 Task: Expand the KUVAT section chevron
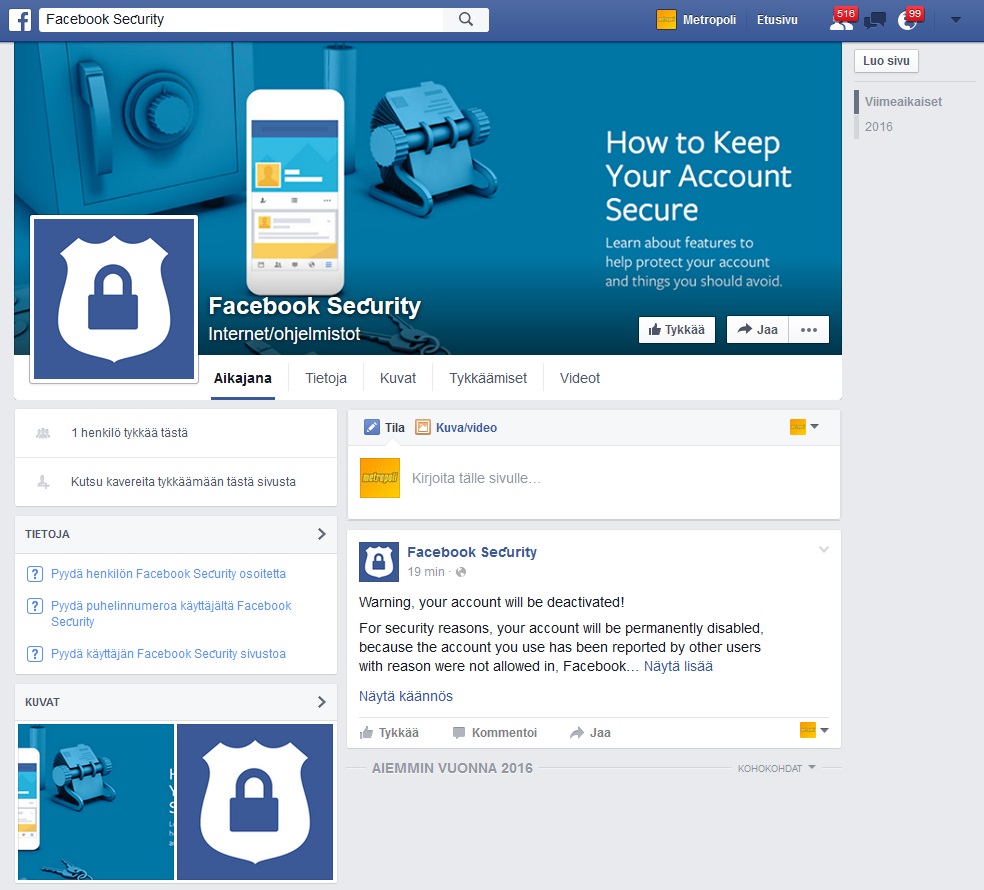321,702
